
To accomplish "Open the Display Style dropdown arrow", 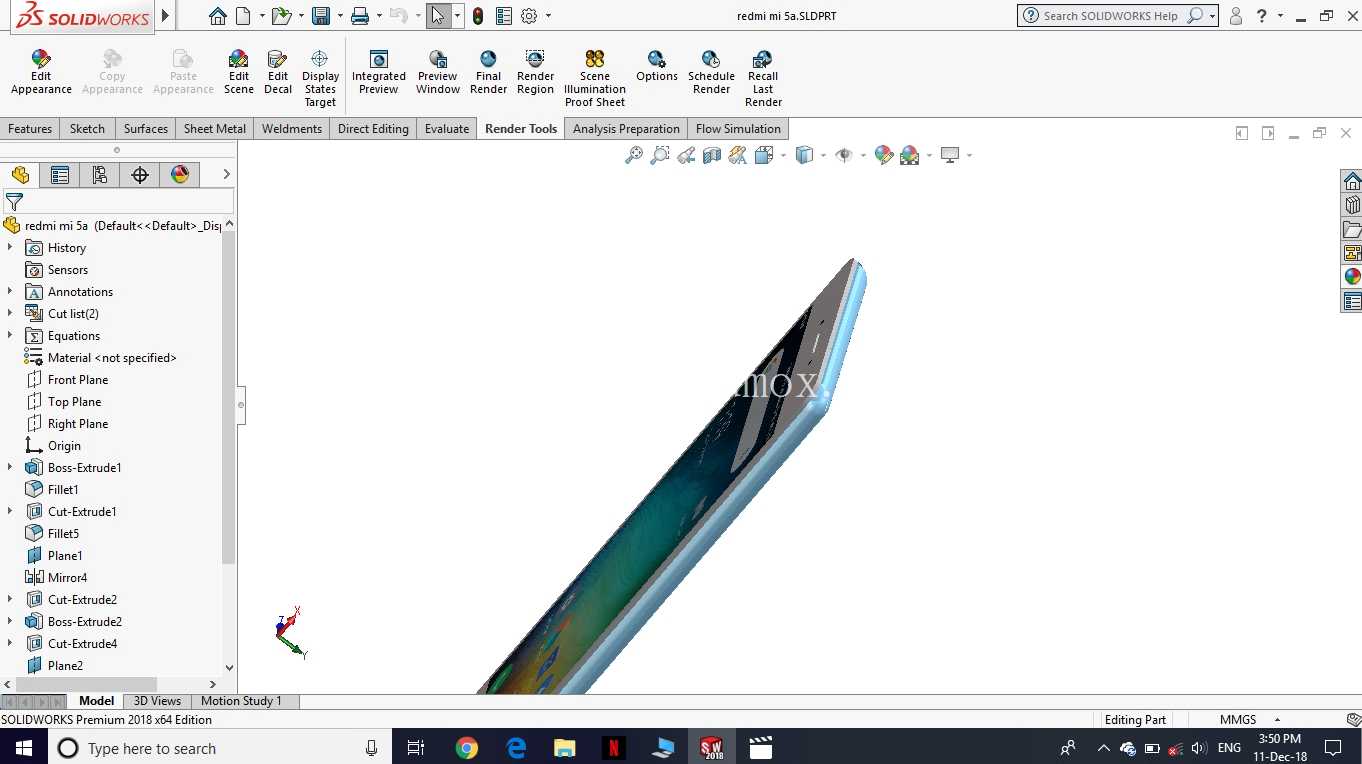I will coord(822,155).
